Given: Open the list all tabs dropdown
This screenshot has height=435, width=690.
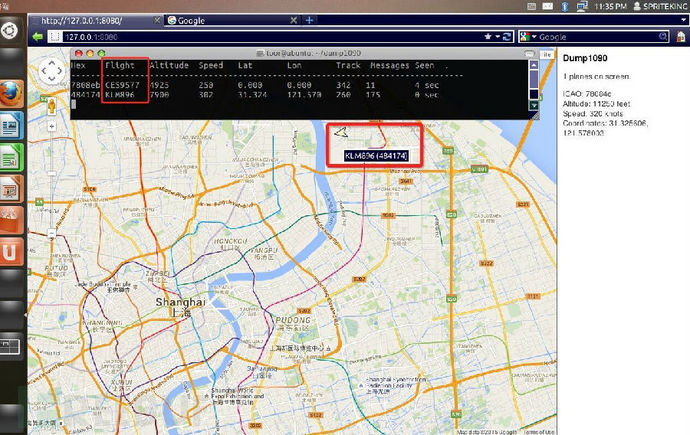Looking at the screenshot, I should click(683, 20).
